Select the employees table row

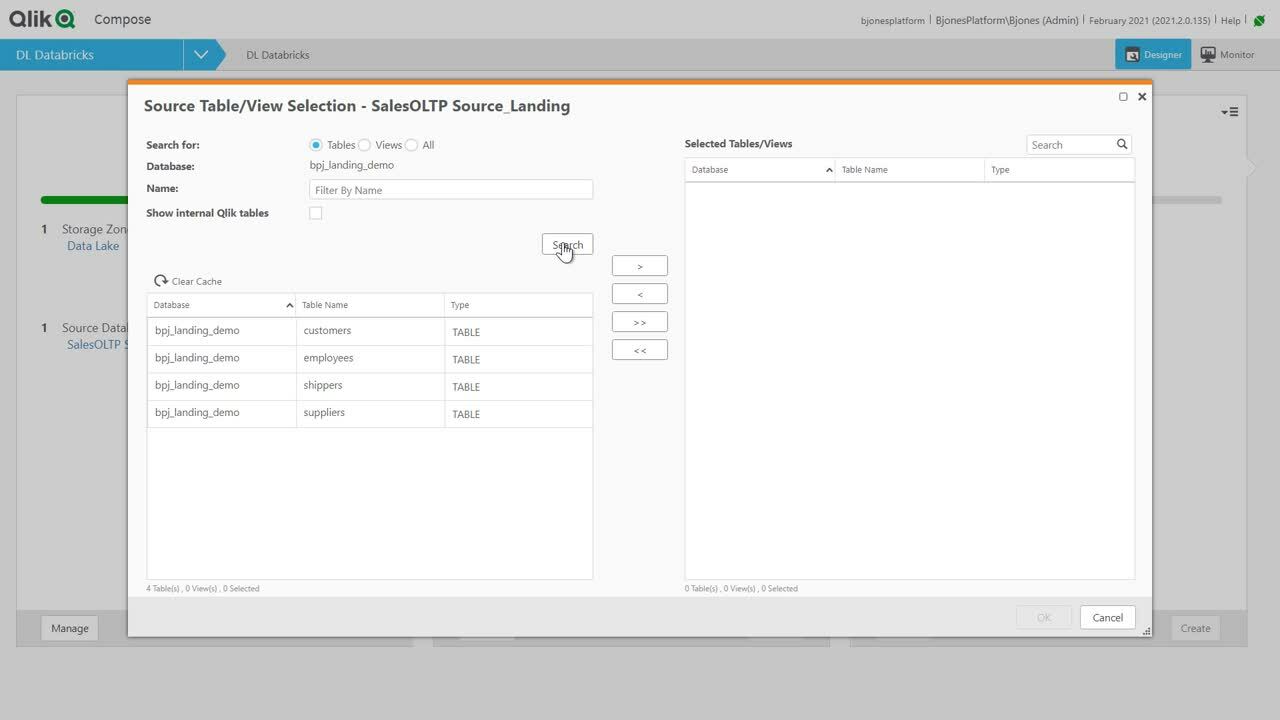click(370, 358)
